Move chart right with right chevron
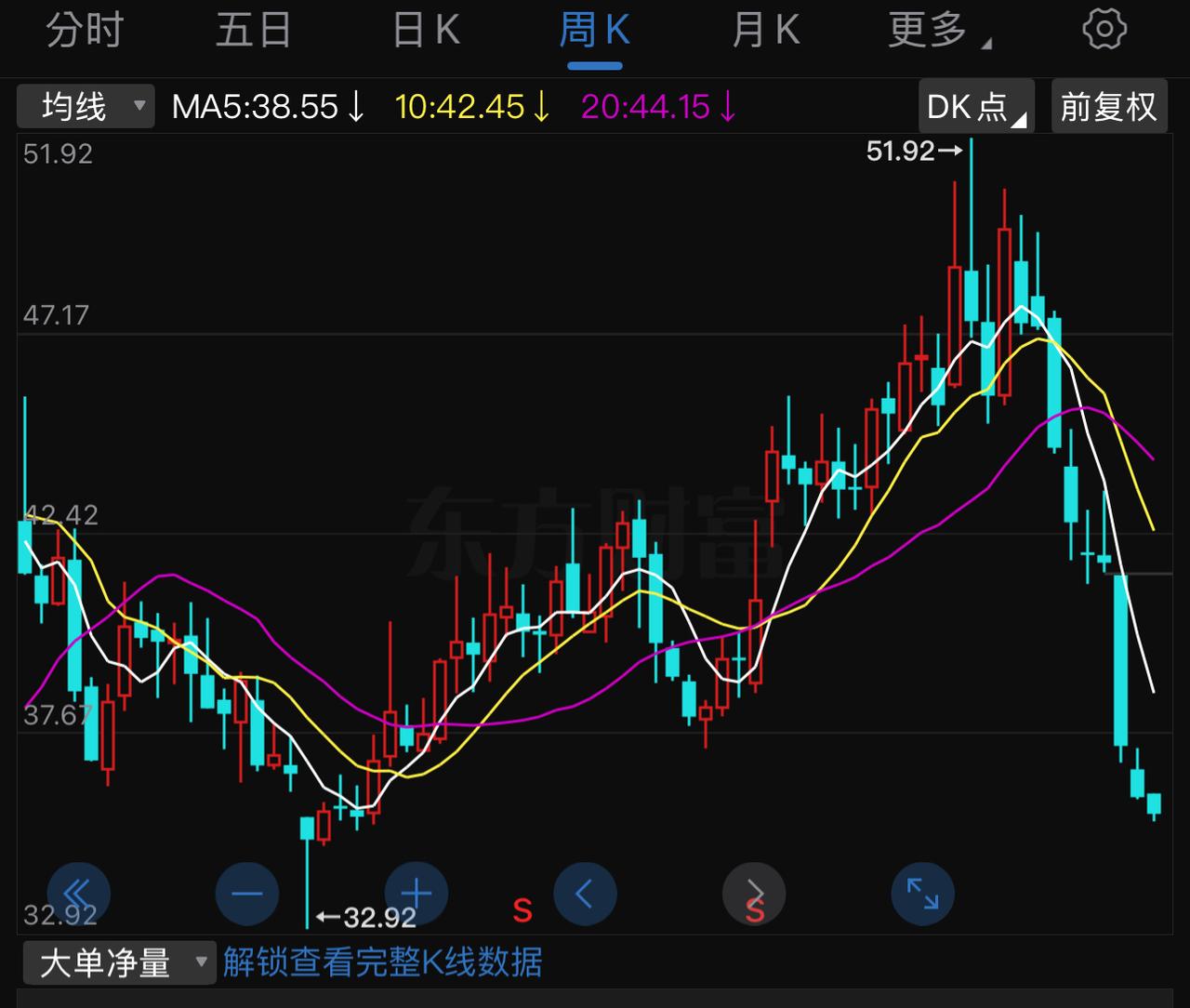1190x1008 pixels. 754,895
